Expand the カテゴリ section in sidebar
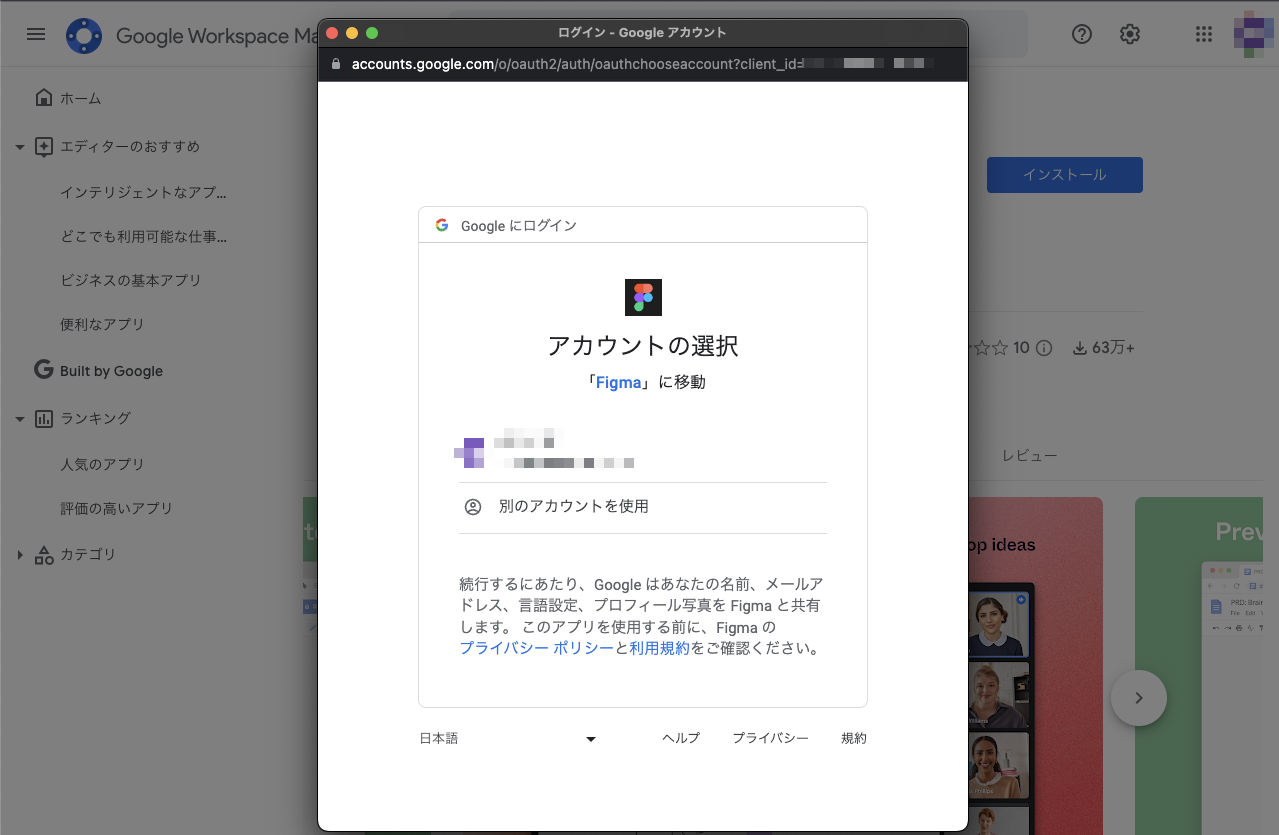 18,554
